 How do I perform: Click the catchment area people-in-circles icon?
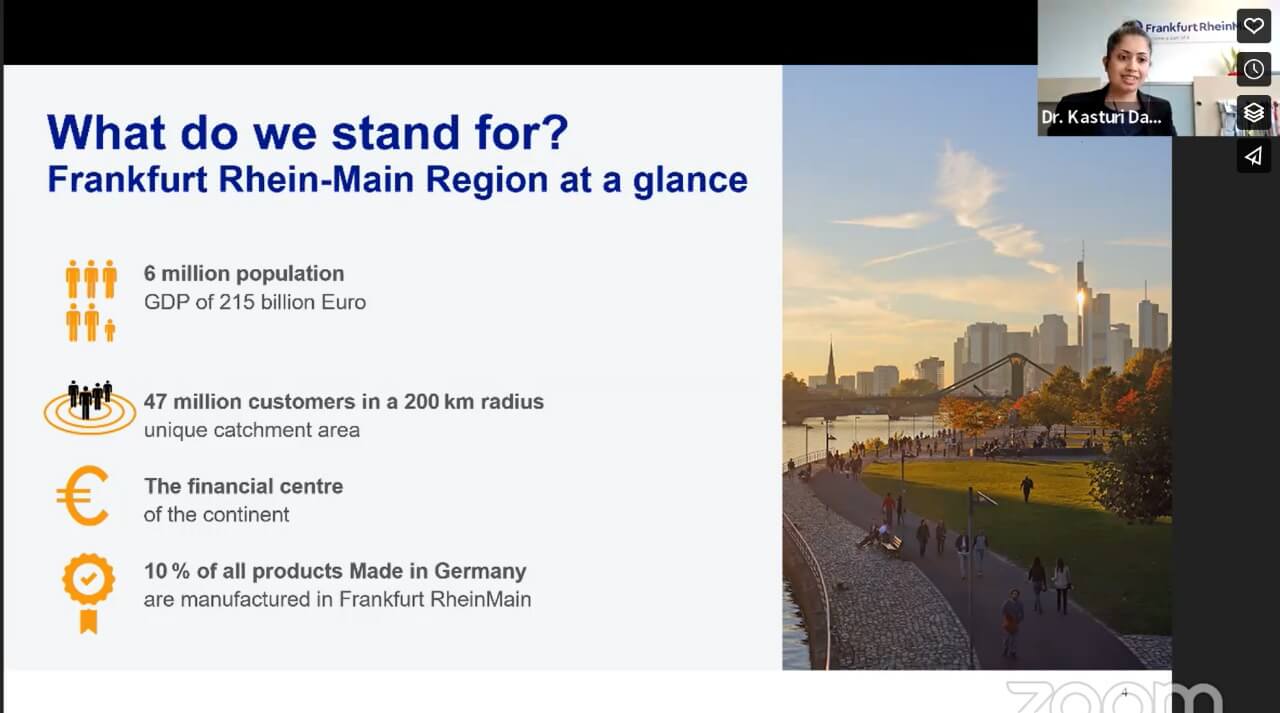click(x=90, y=407)
